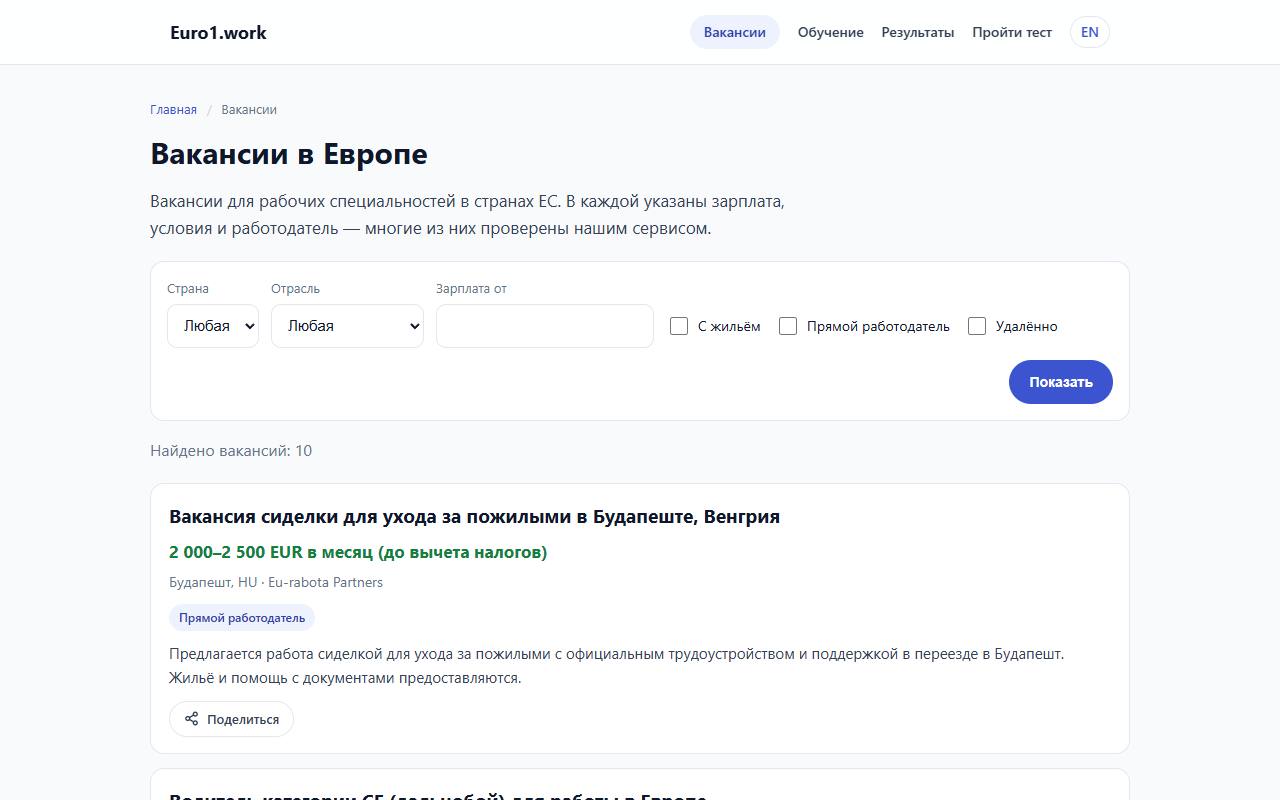The image size is (1280, 800).
Task: Open the Вакансии nav tab
Action: click(735, 32)
